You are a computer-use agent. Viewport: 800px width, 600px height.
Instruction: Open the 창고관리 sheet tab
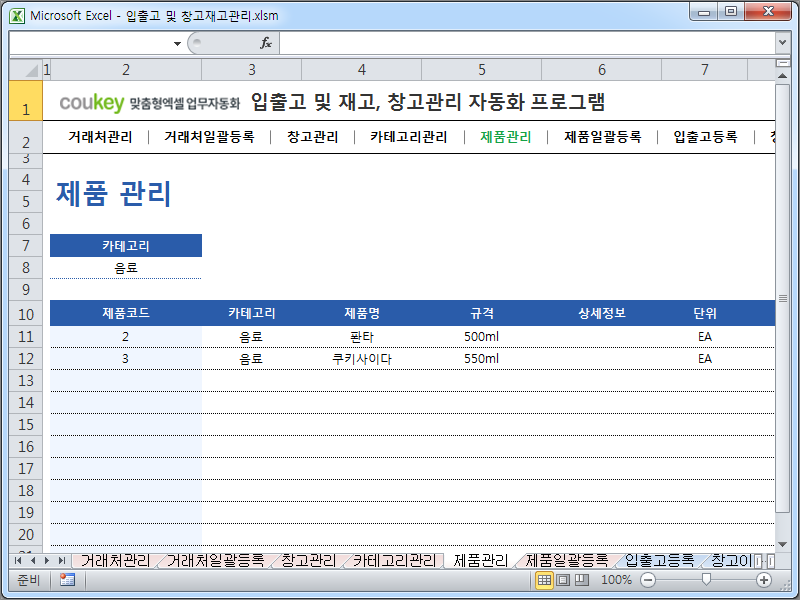coord(309,561)
